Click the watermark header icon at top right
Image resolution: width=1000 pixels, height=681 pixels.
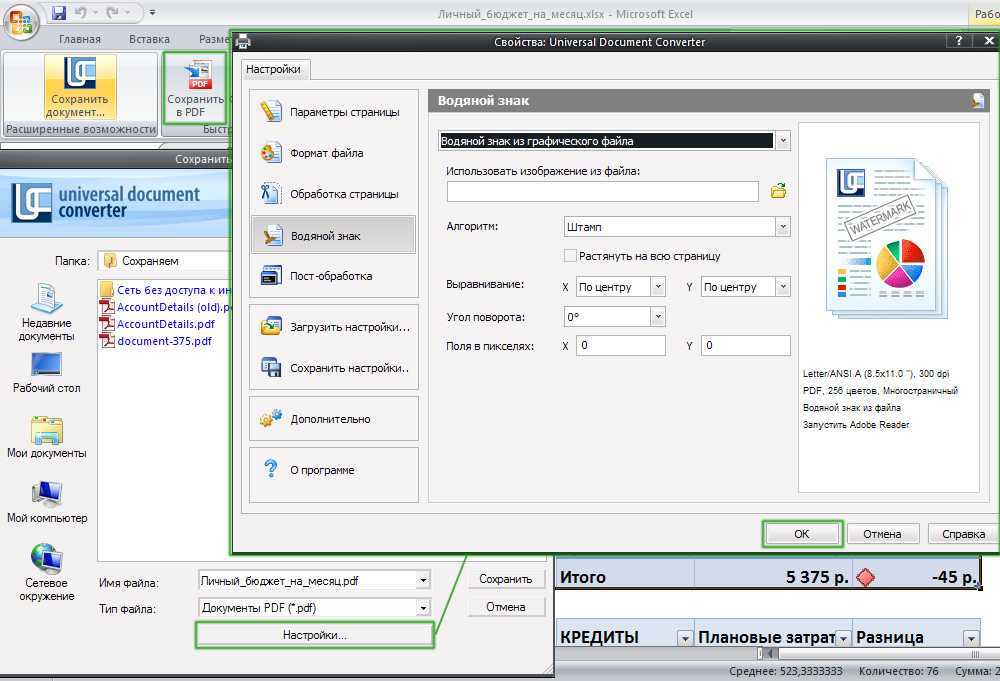point(978,100)
